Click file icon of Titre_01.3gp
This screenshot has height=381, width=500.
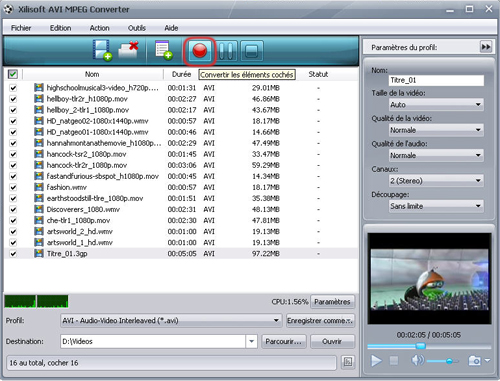[39, 253]
